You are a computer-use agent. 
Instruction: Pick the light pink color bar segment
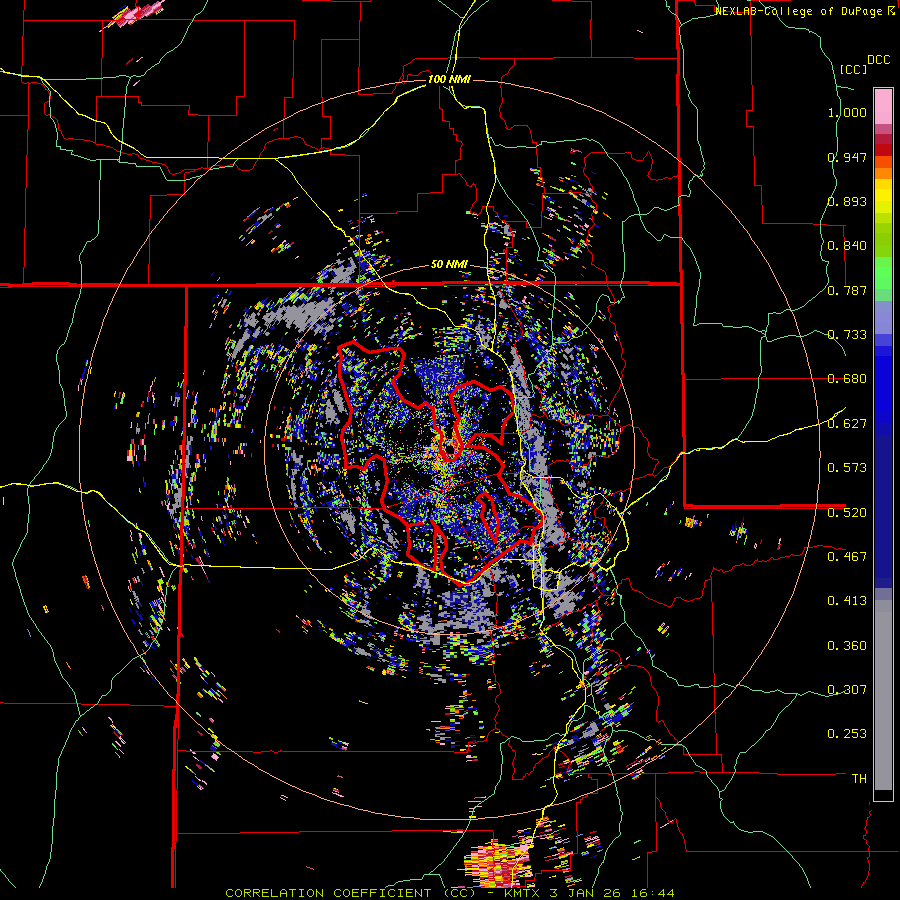click(x=883, y=106)
